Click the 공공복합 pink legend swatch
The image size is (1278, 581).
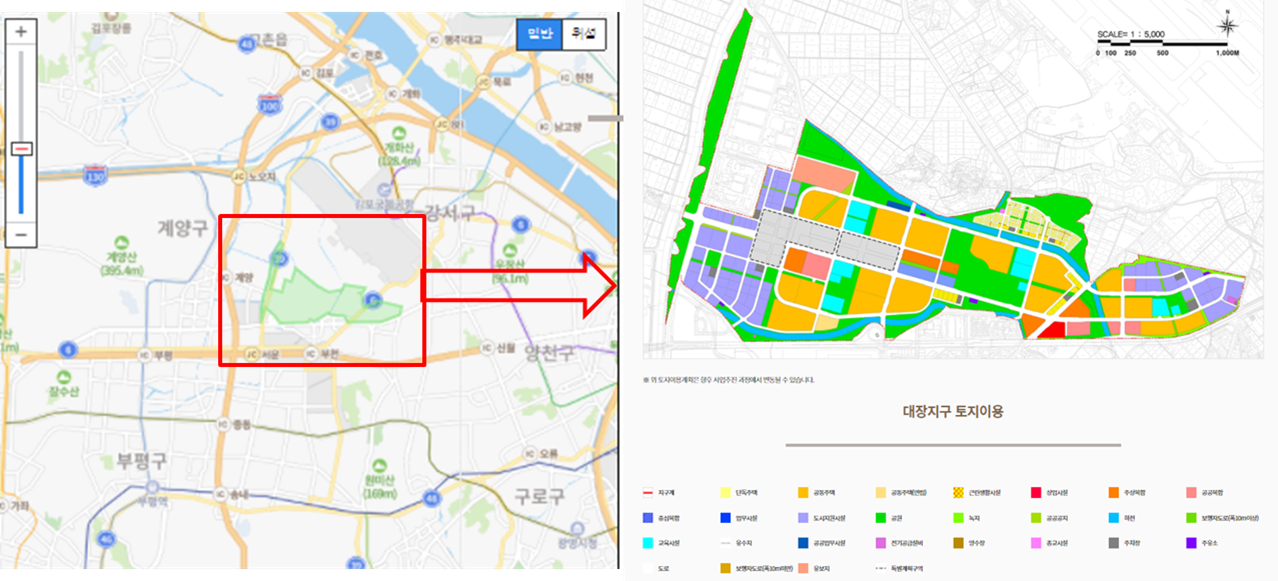pos(1191,493)
